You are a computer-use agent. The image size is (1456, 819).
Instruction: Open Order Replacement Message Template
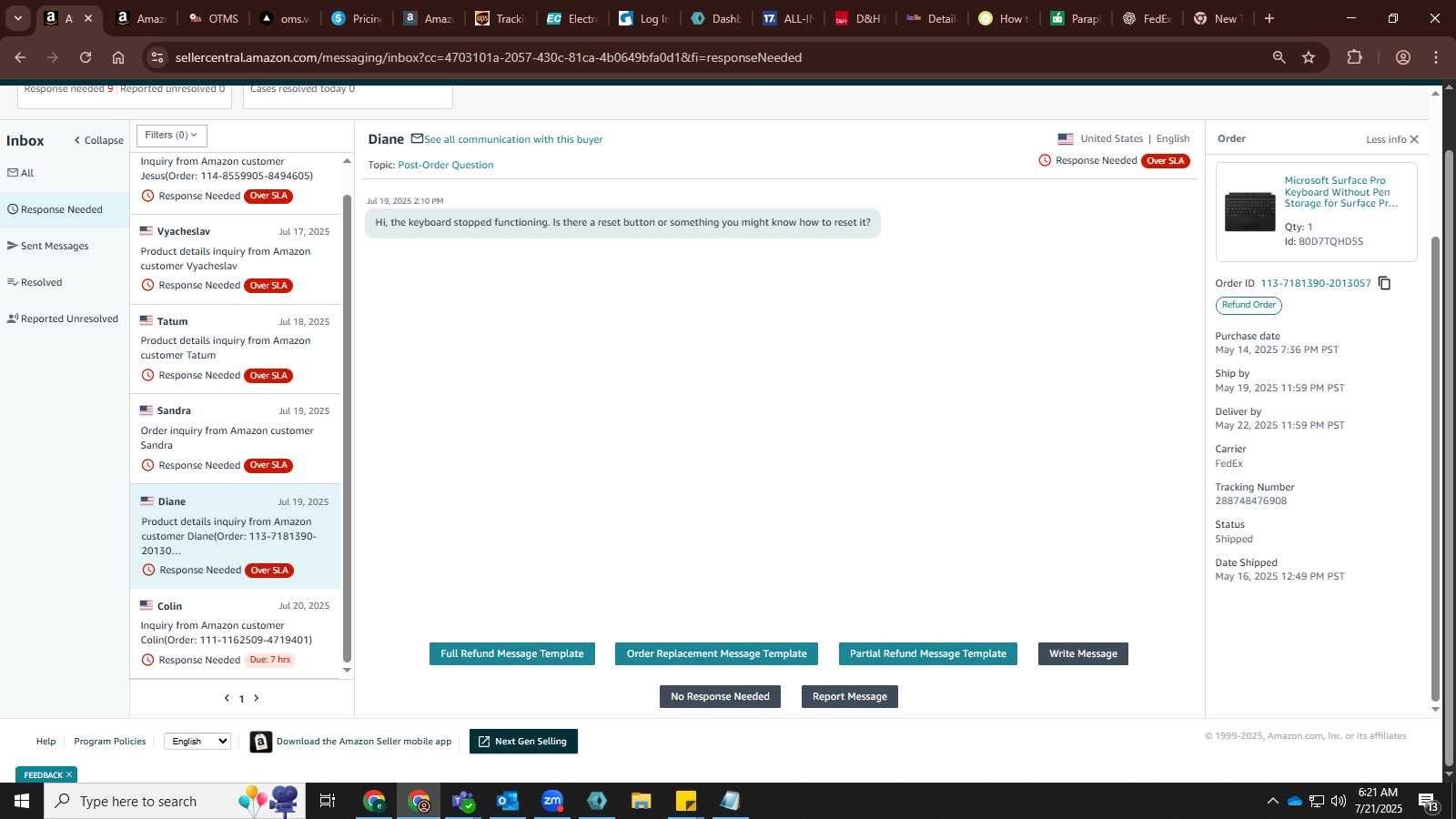tap(717, 653)
